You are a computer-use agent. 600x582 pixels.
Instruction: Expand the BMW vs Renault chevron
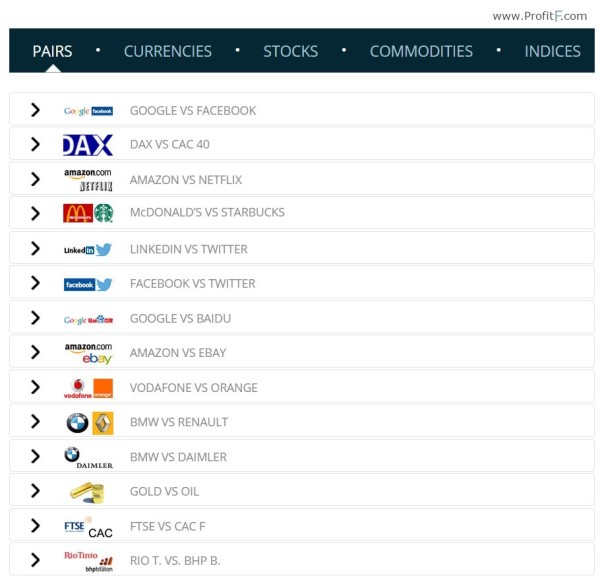coord(35,421)
